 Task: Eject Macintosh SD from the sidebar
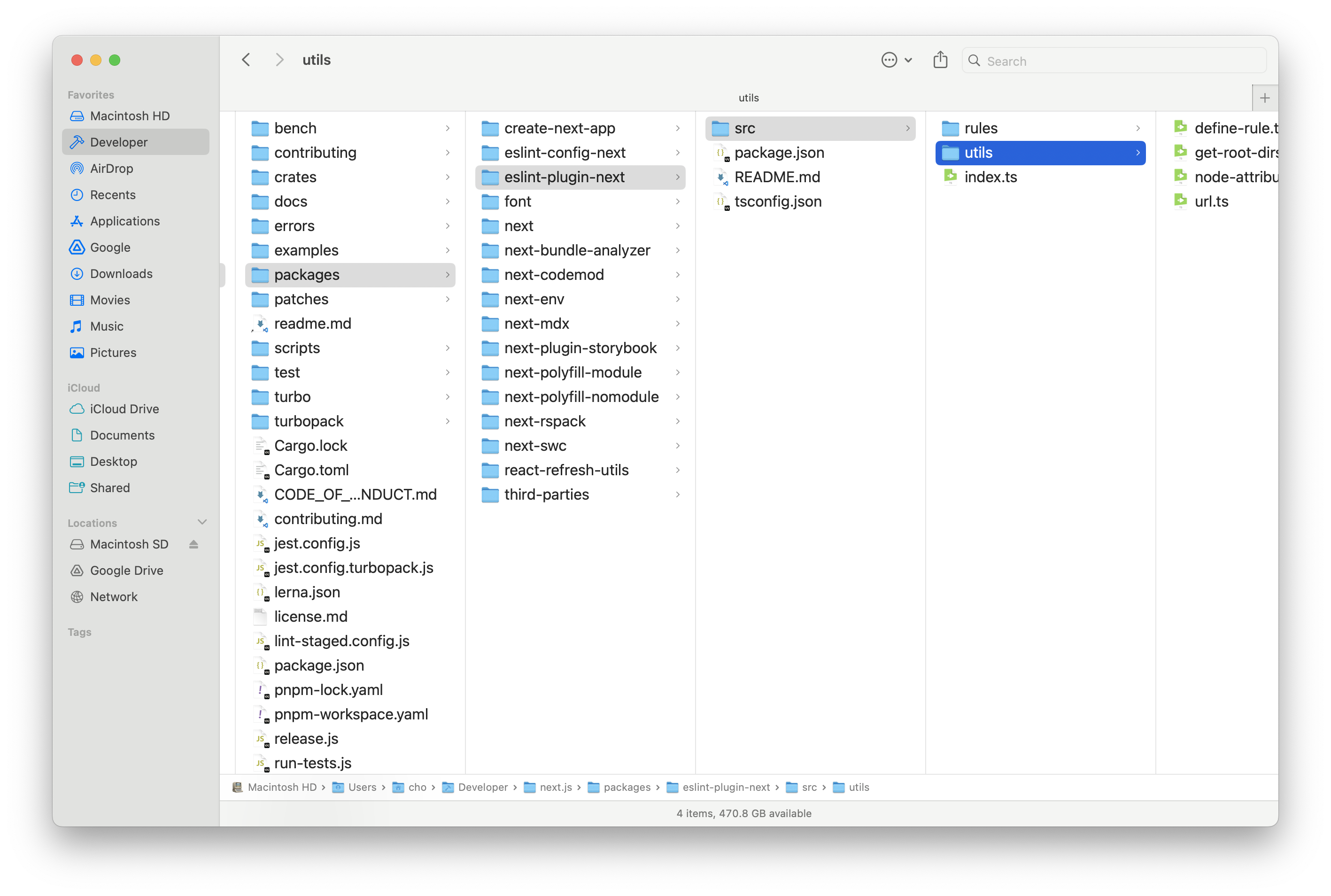pos(194,544)
